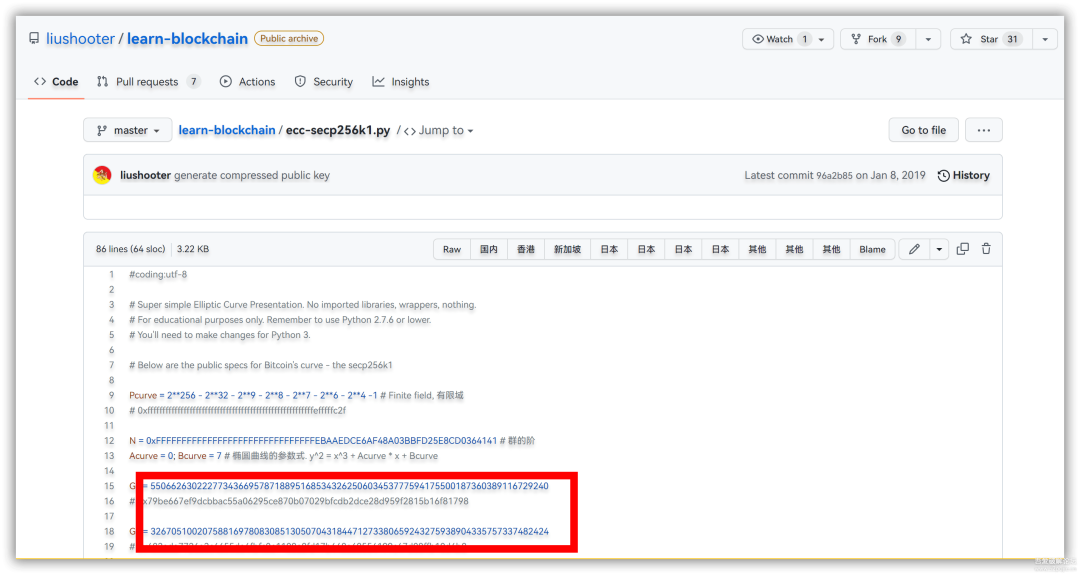The height and width of the screenshot is (575, 1080).
Task: Click the 'Acurve = 0; Bcurve = 7' line
Action: (x=283, y=456)
